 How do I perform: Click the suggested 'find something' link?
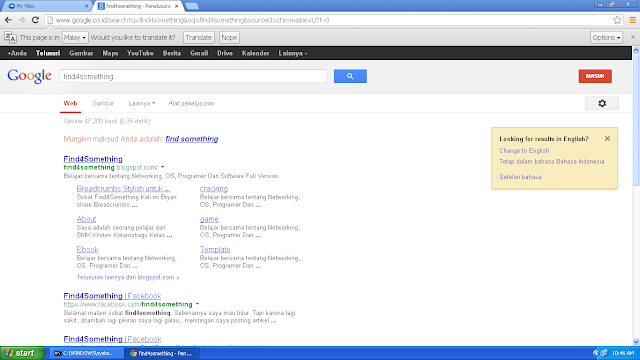[191, 139]
